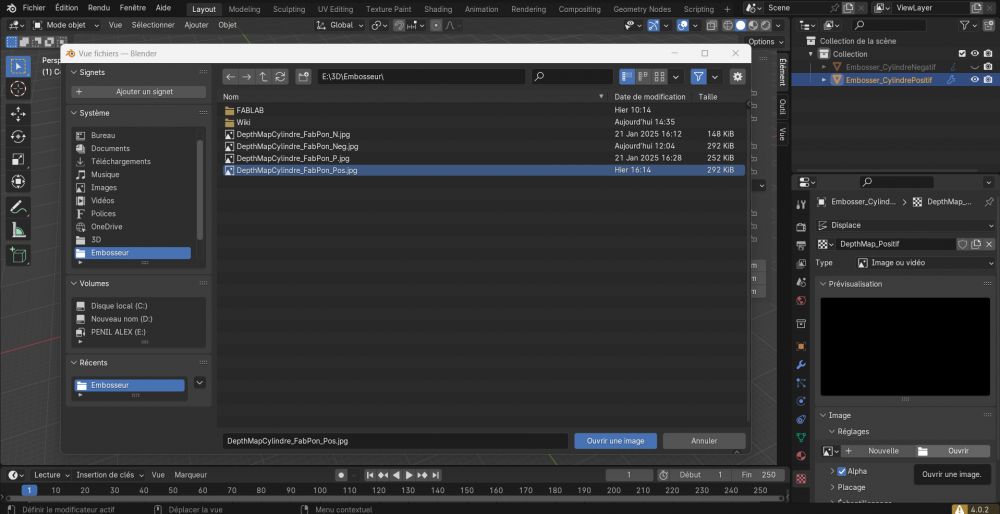Open the Type 'Image ou vidéo' dropdown
Image resolution: width=1000 pixels, height=514 pixels.
pyautogui.click(x=925, y=263)
